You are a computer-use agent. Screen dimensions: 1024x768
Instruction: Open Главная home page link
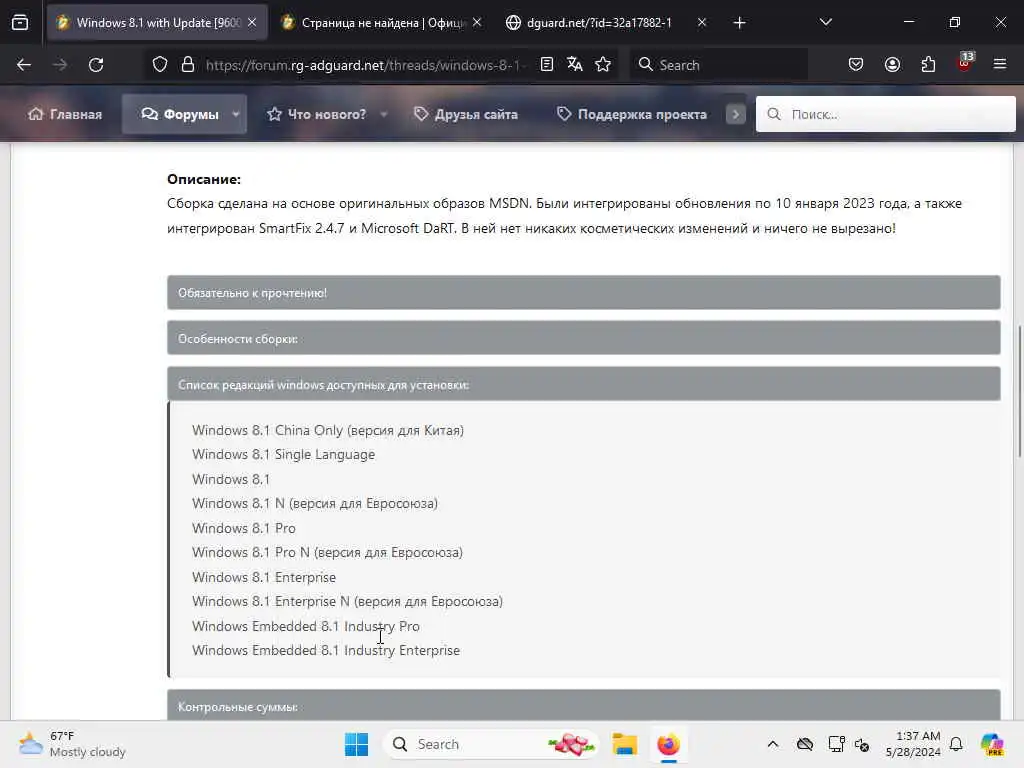[x=65, y=114]
